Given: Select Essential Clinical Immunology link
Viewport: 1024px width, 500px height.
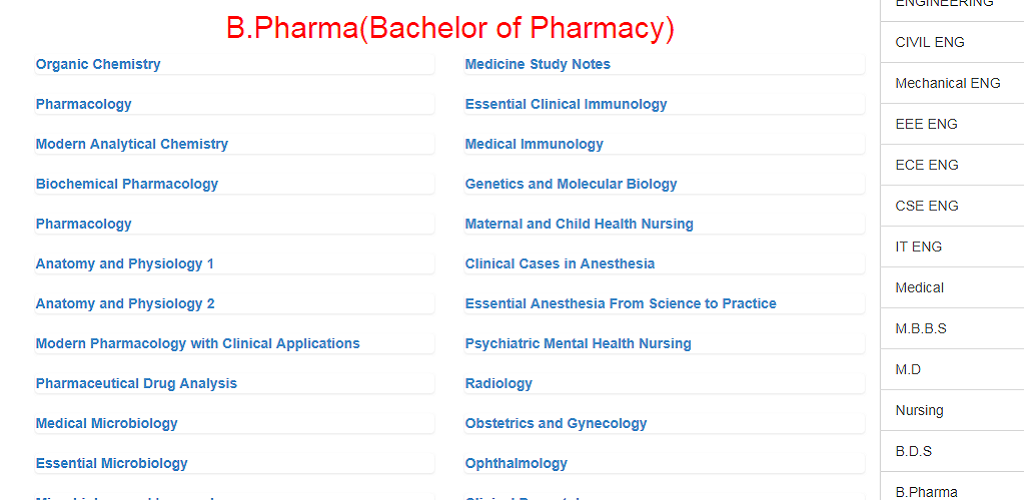Looking at the screenshot, I should click(566, 104).
